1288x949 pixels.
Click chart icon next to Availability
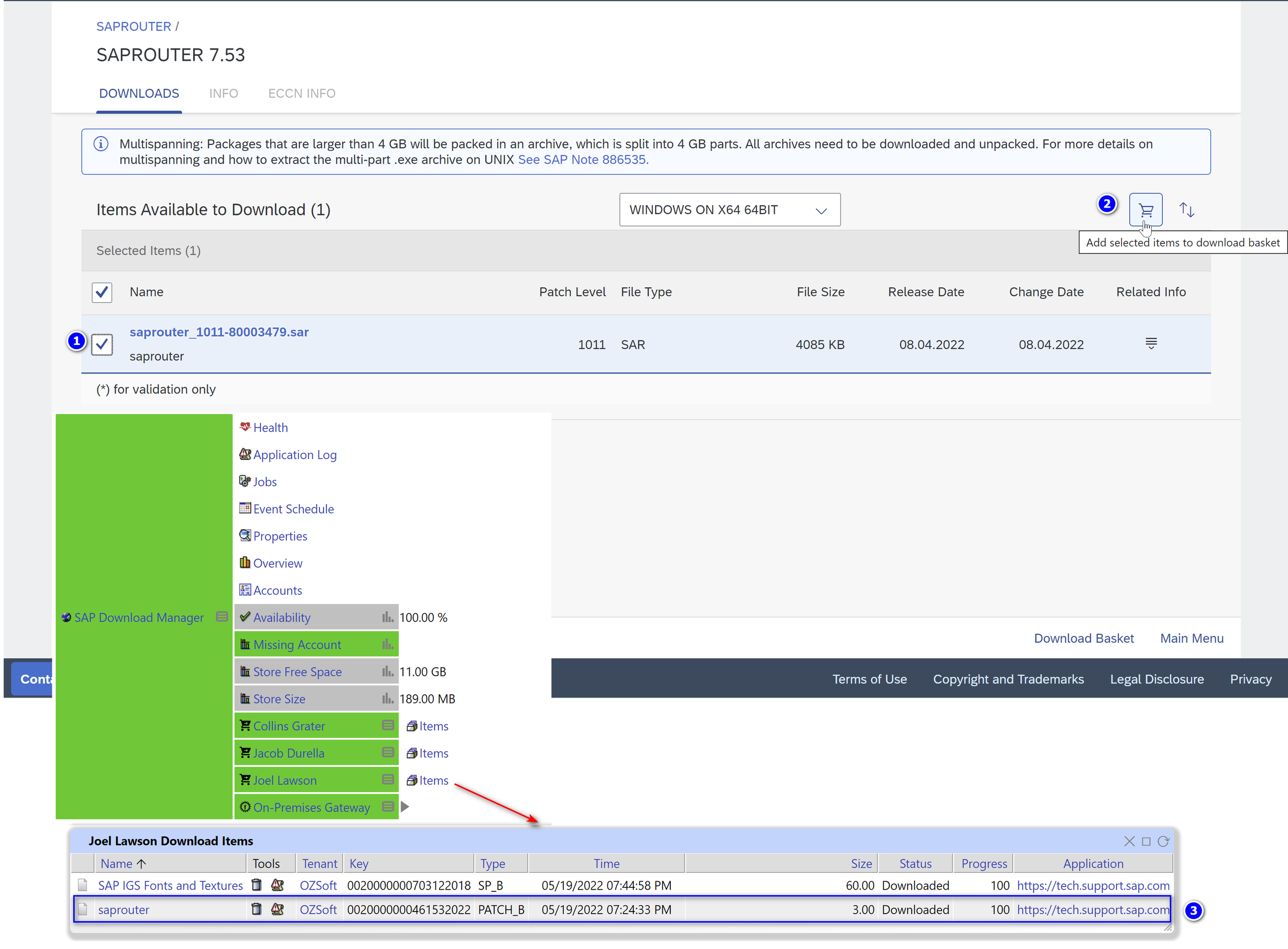click(388, 617)
